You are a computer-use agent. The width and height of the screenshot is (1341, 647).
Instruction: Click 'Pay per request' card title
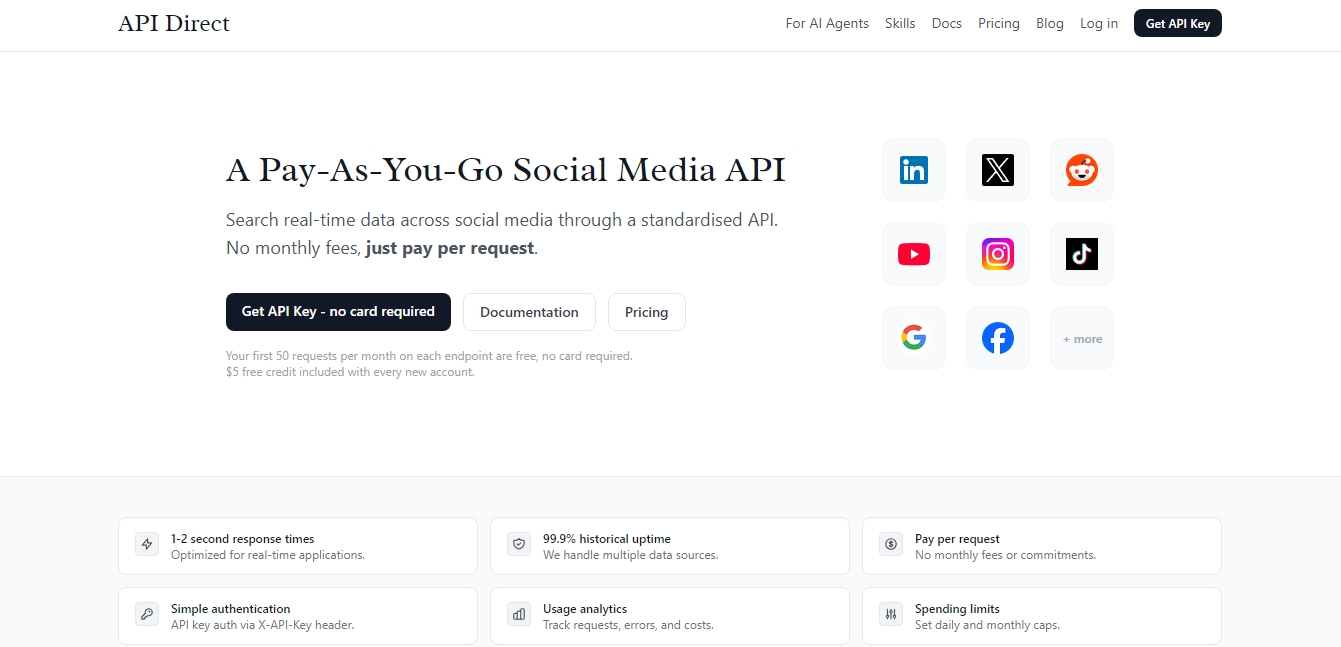[957, 539]
